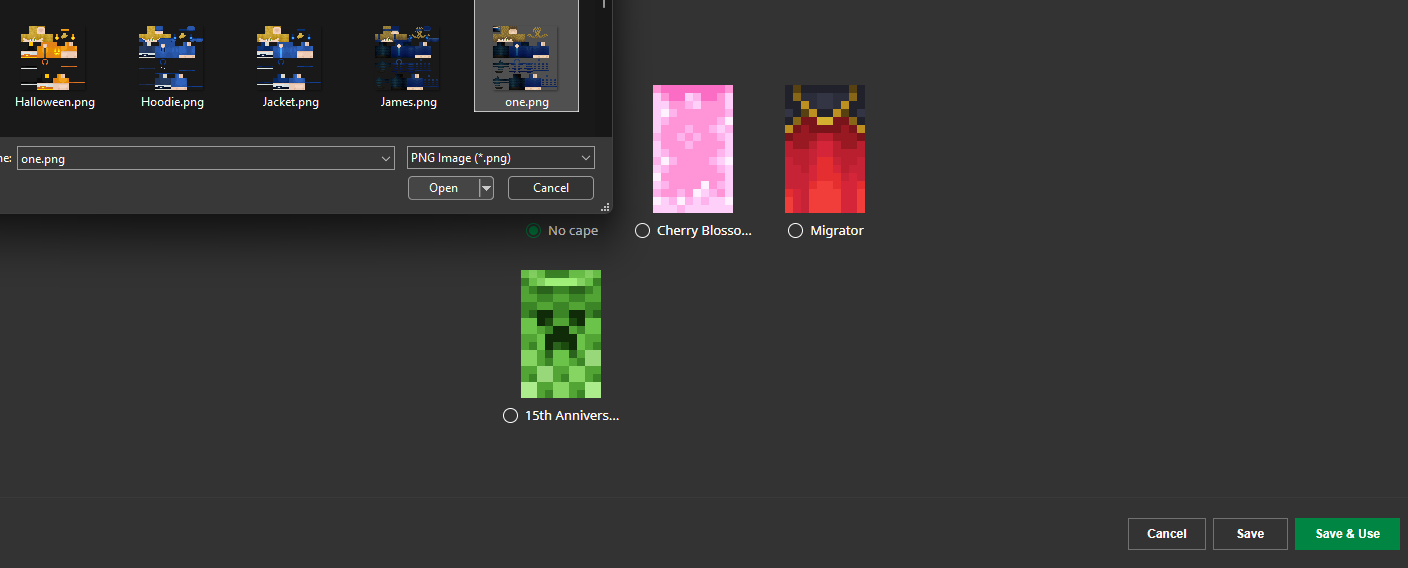
Task: Click the James.png file name label
Action: point(409,102)
